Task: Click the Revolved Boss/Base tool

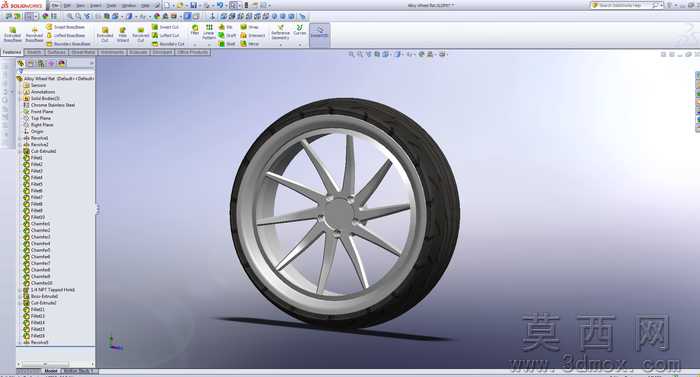Action: tap(34, 34)
